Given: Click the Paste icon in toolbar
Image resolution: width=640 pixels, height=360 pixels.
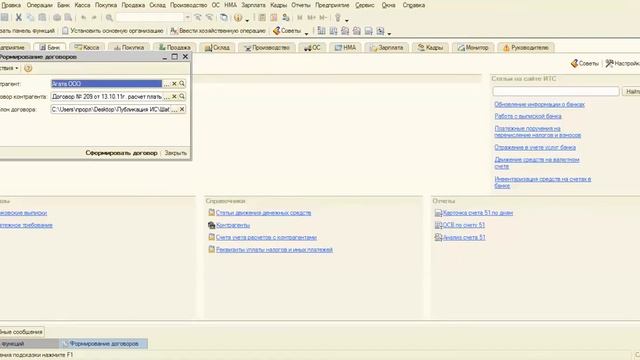Looking at the screenshot, I should 42,18.
